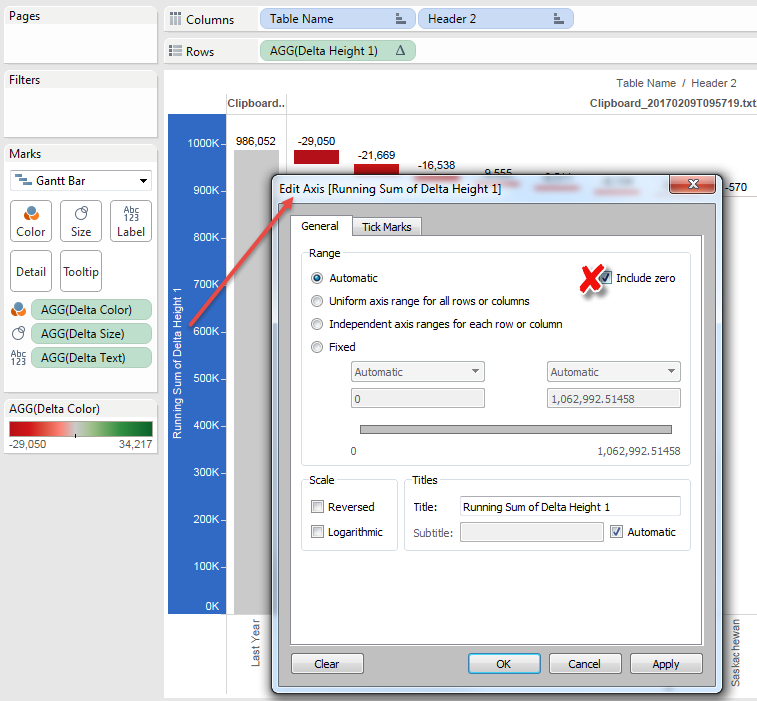Select the AGG(Delta Height 1) rows pill
The width and height of the screenshot is (757, 701).
click(x=337, y=50)
